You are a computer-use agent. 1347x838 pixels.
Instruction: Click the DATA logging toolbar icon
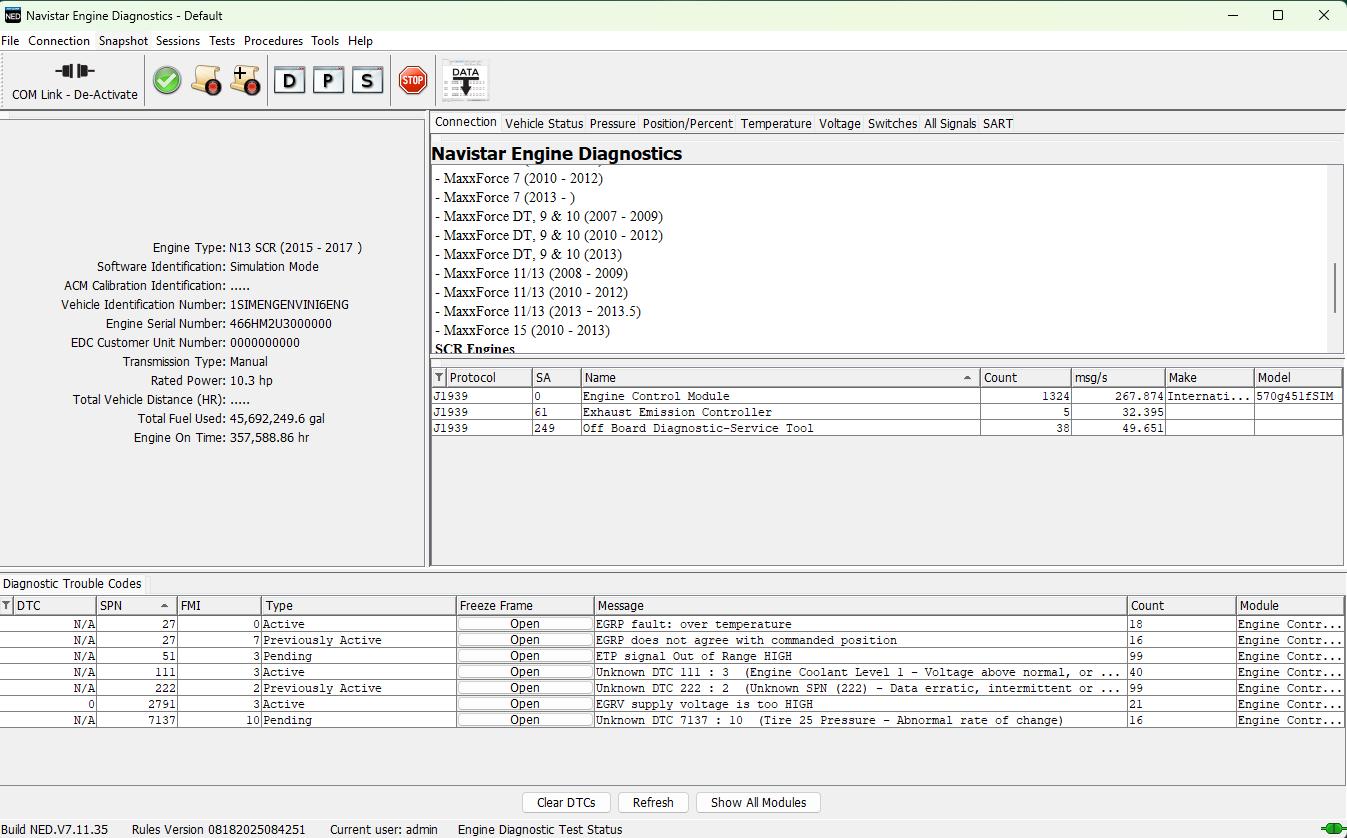click(x=464, y=79)
